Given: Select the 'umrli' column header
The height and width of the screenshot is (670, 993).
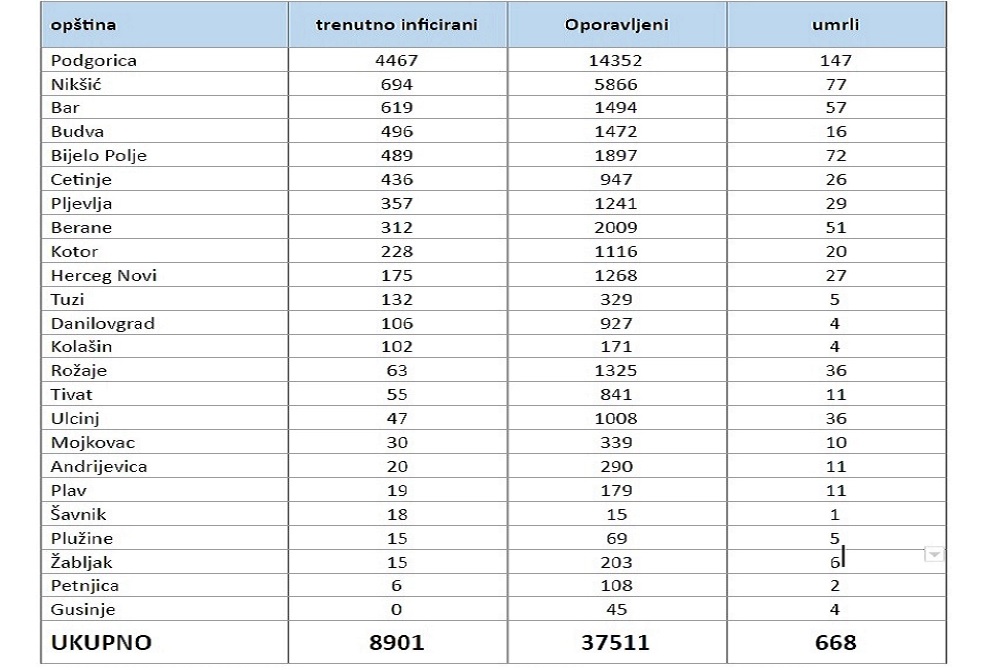Looking at the screenshot, I should tap(835, 25).
